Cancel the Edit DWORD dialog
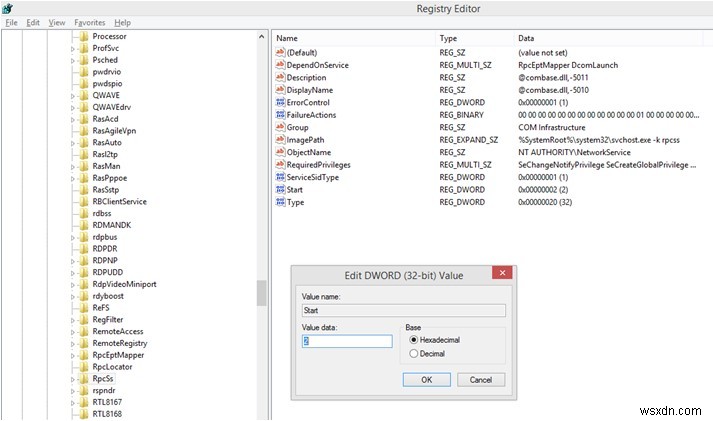 click(481, 380)
